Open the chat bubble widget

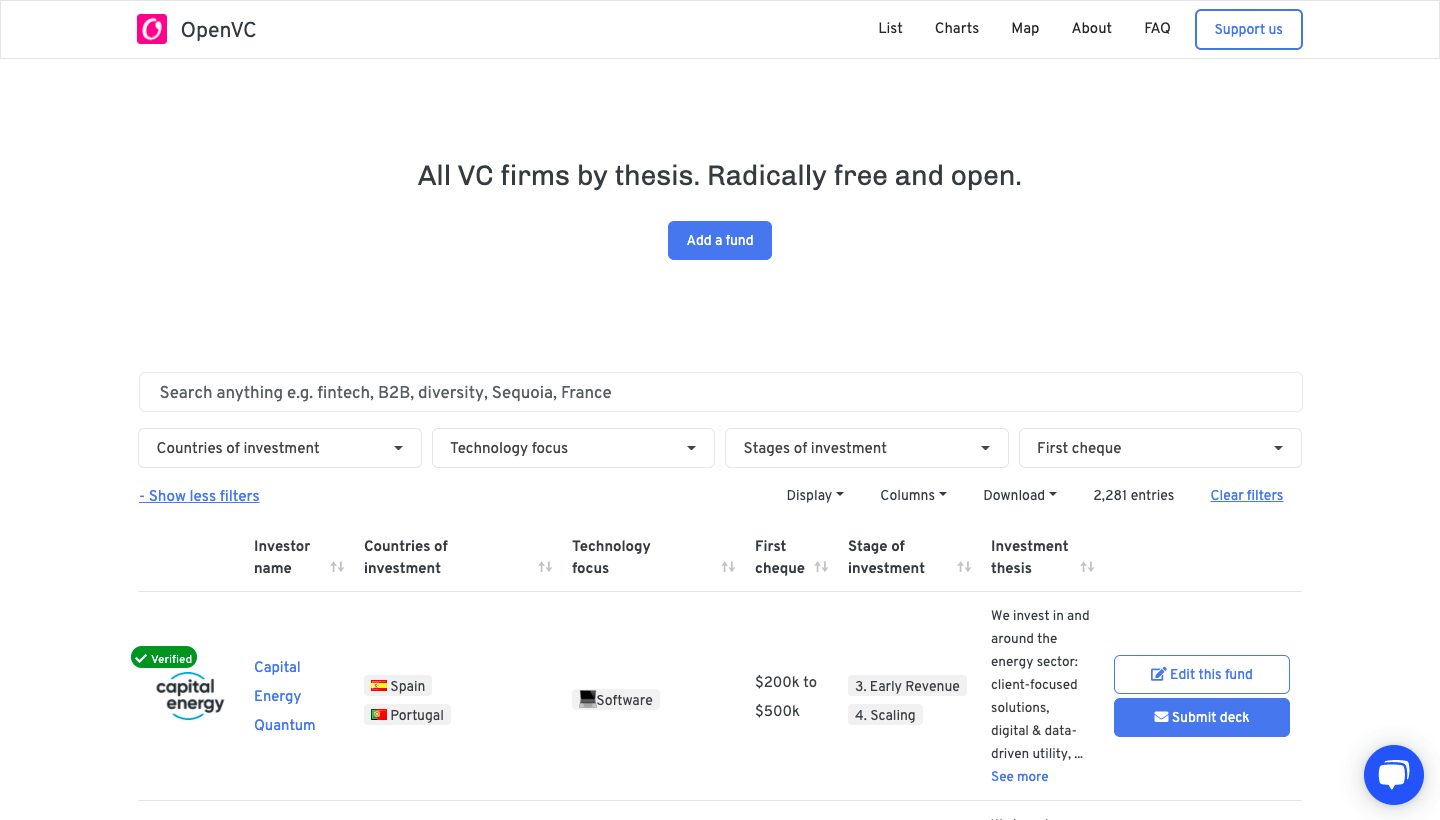tap(1393, 774)
